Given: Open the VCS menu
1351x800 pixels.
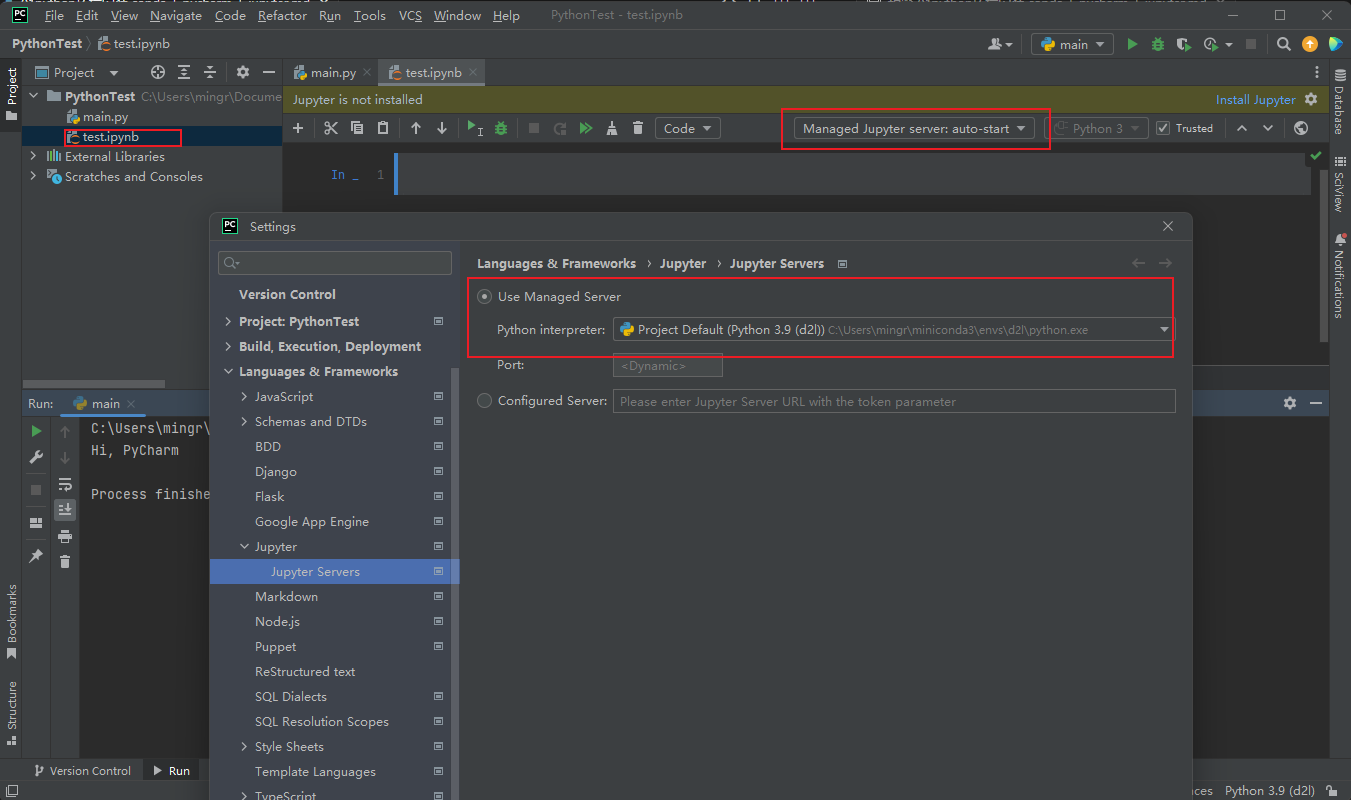Looking at the screenshot, I should tap(410, 15).
